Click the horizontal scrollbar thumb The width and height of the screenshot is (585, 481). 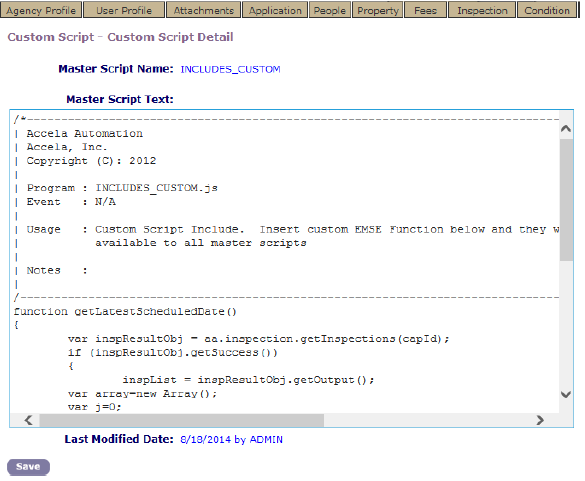point(182,420)
